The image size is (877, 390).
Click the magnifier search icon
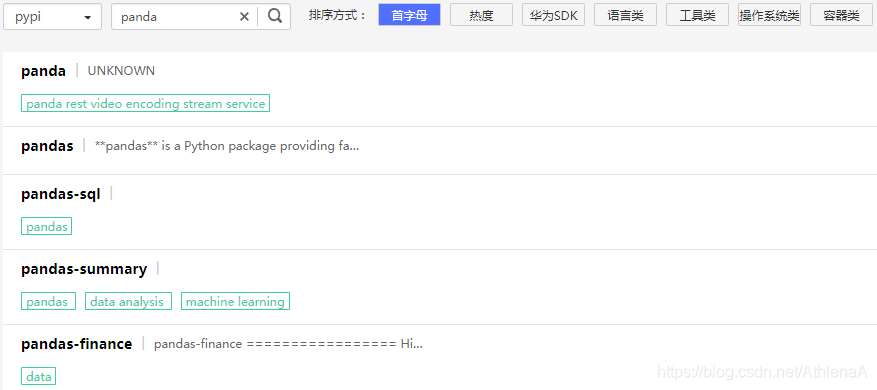[x=275, y=16]
